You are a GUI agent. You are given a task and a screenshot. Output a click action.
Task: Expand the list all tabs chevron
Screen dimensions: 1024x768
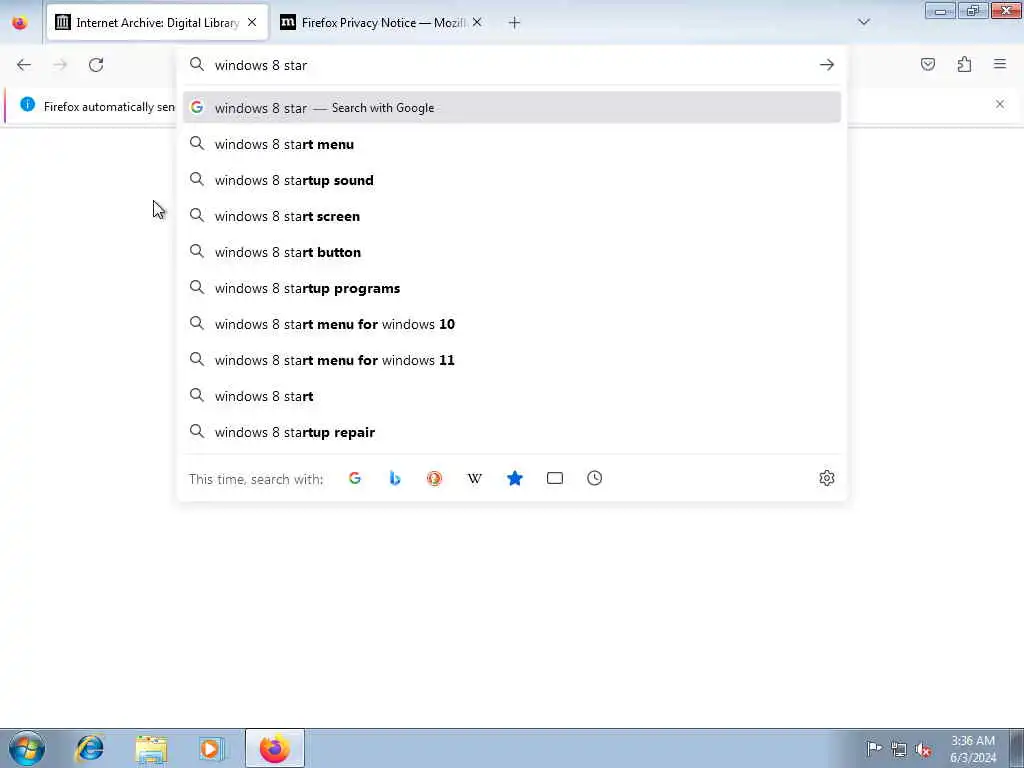tap(863, 22)
